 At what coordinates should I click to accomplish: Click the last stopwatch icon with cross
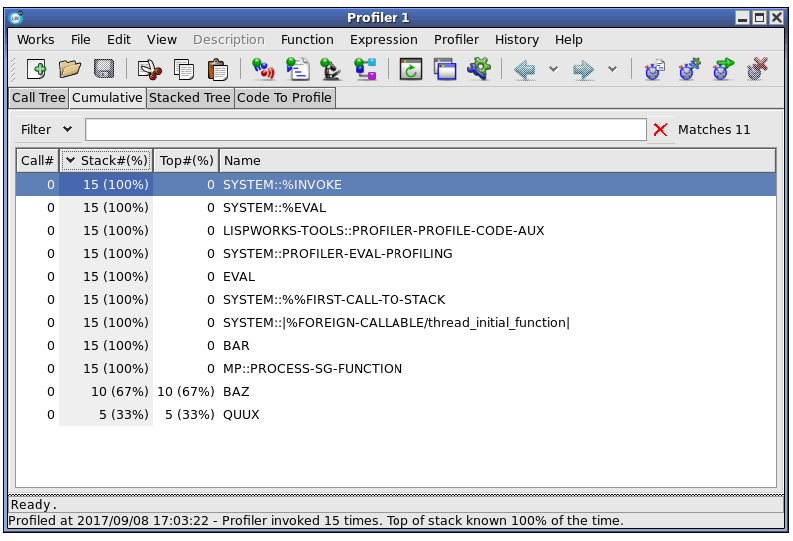point(757,69)
